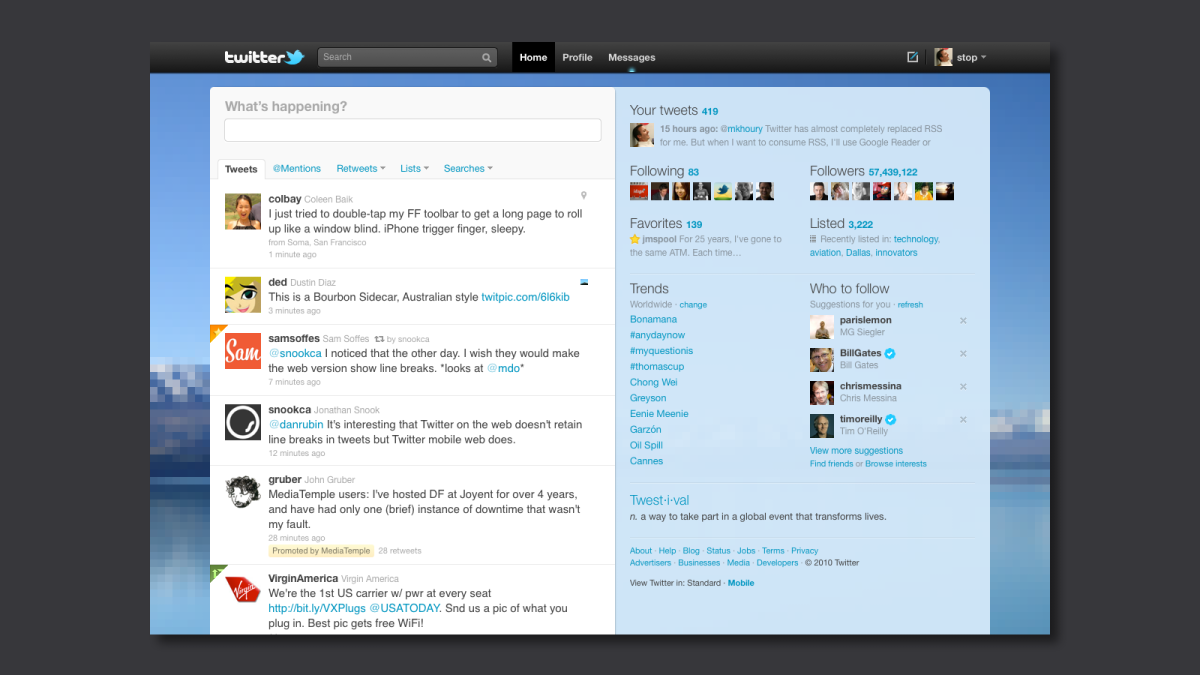This screenshot has height=675, width=1200.
Task: Expand the Searches dropdown tab
Action: click(468, 169)
